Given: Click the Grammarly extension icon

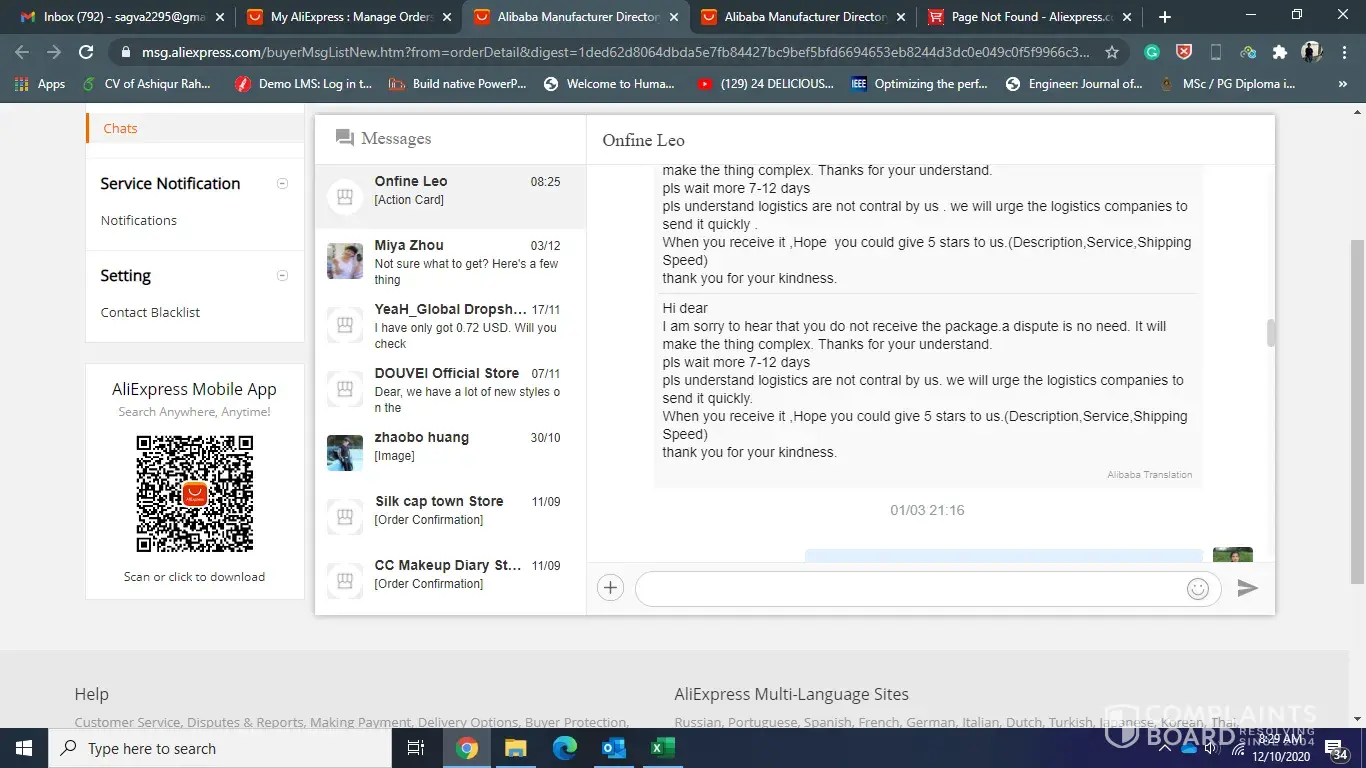Looking at the screenshot, I should coord(1152,52).
